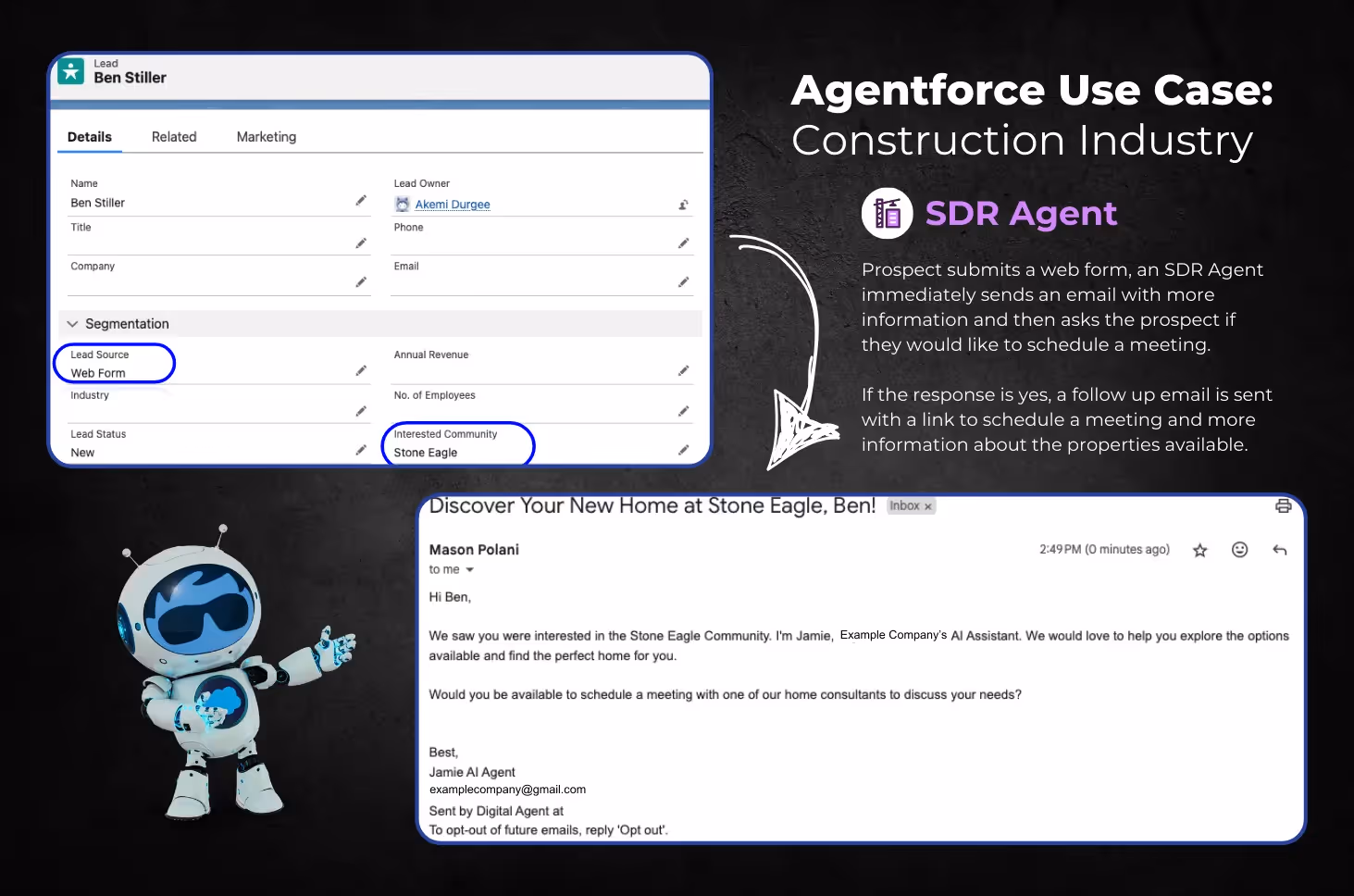Open Akemi Durgee owner link
The width and height of the screenshot is (1354, 896).
click(453, 205)
